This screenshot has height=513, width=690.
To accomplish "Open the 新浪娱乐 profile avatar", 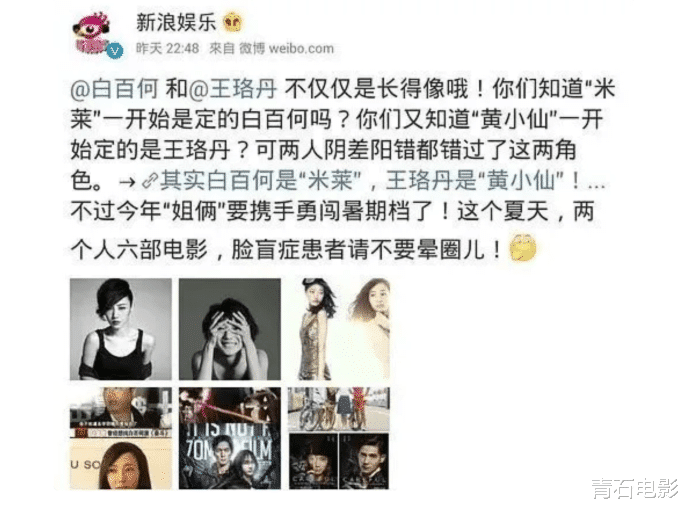I will tap(92, 34).
